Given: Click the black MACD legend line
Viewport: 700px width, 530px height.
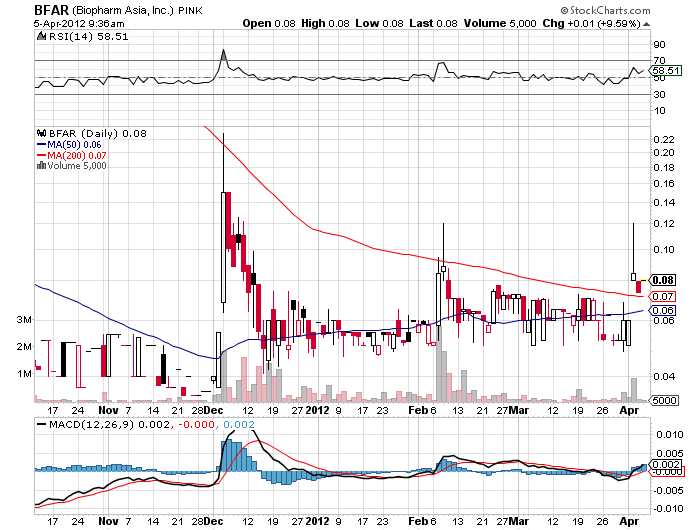Looking at the screenshot, I should 42,424.
